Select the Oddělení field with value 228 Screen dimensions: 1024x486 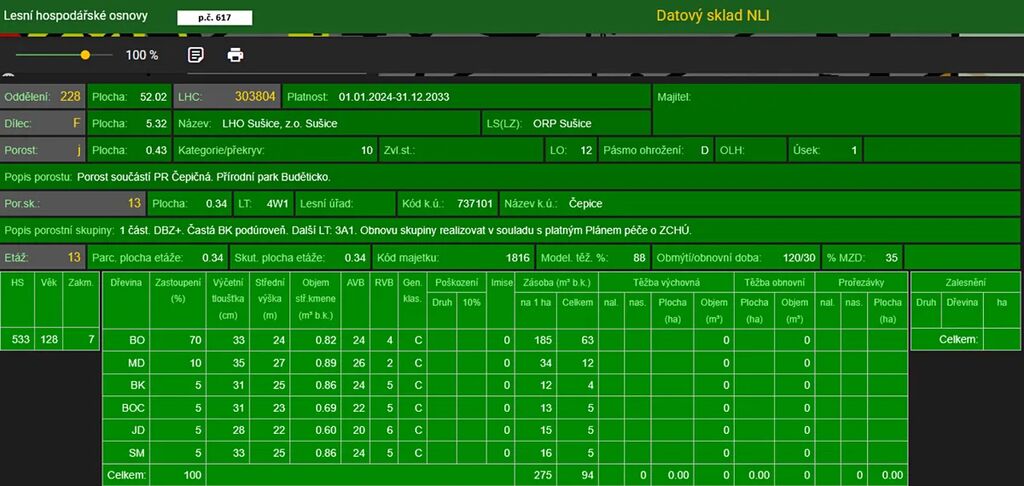click(x=43, y=97)
